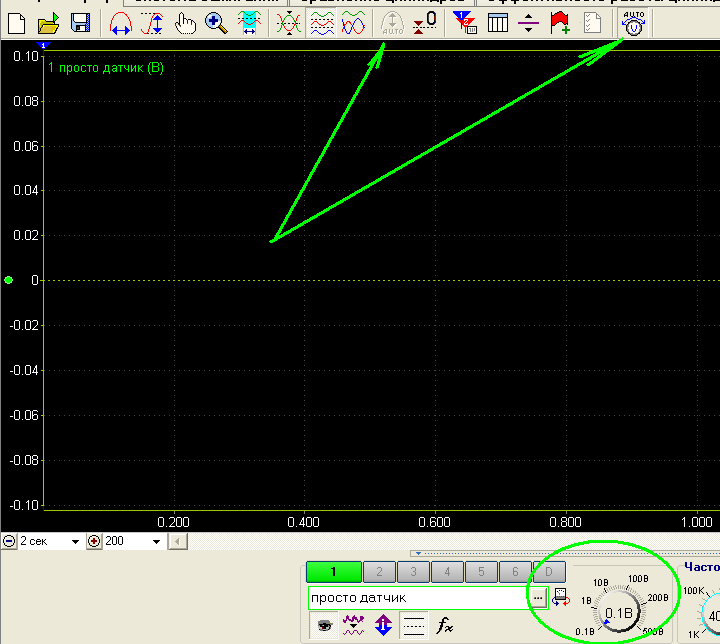Open the '200' value dropdown
Viewport: 720px width, 644px height.
point(156,542)
